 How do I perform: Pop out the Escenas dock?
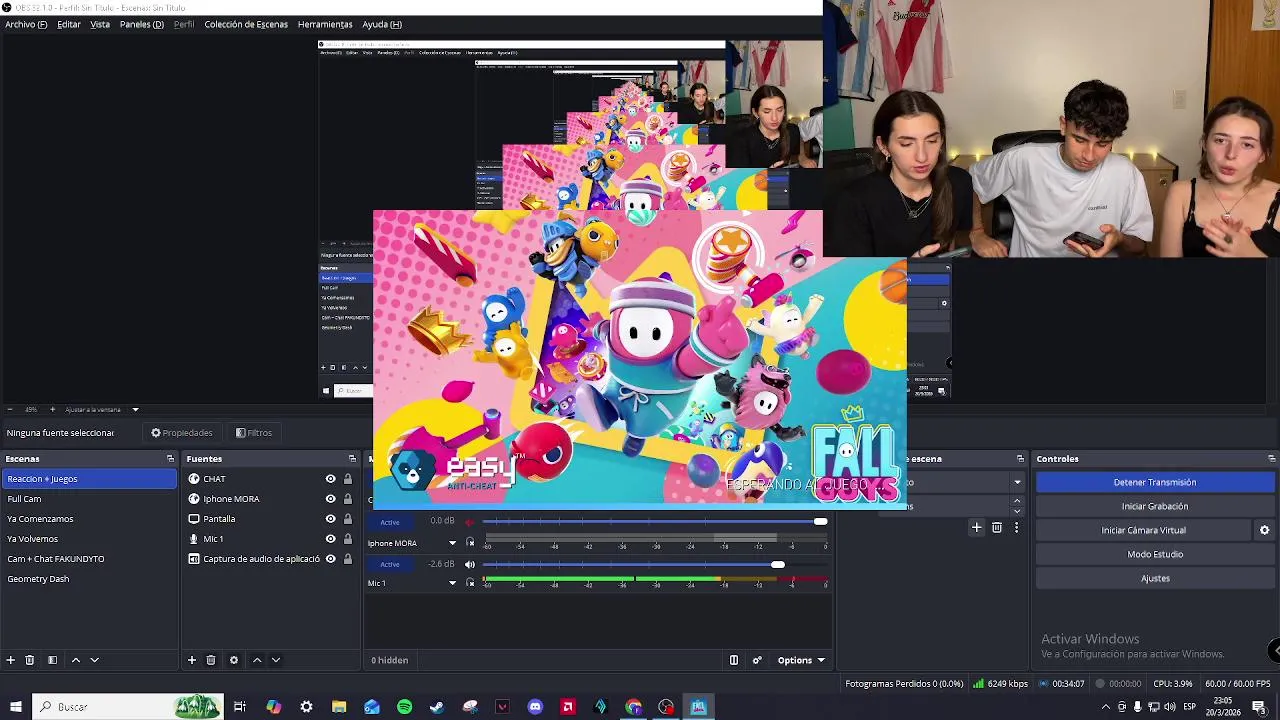(170, 459)
